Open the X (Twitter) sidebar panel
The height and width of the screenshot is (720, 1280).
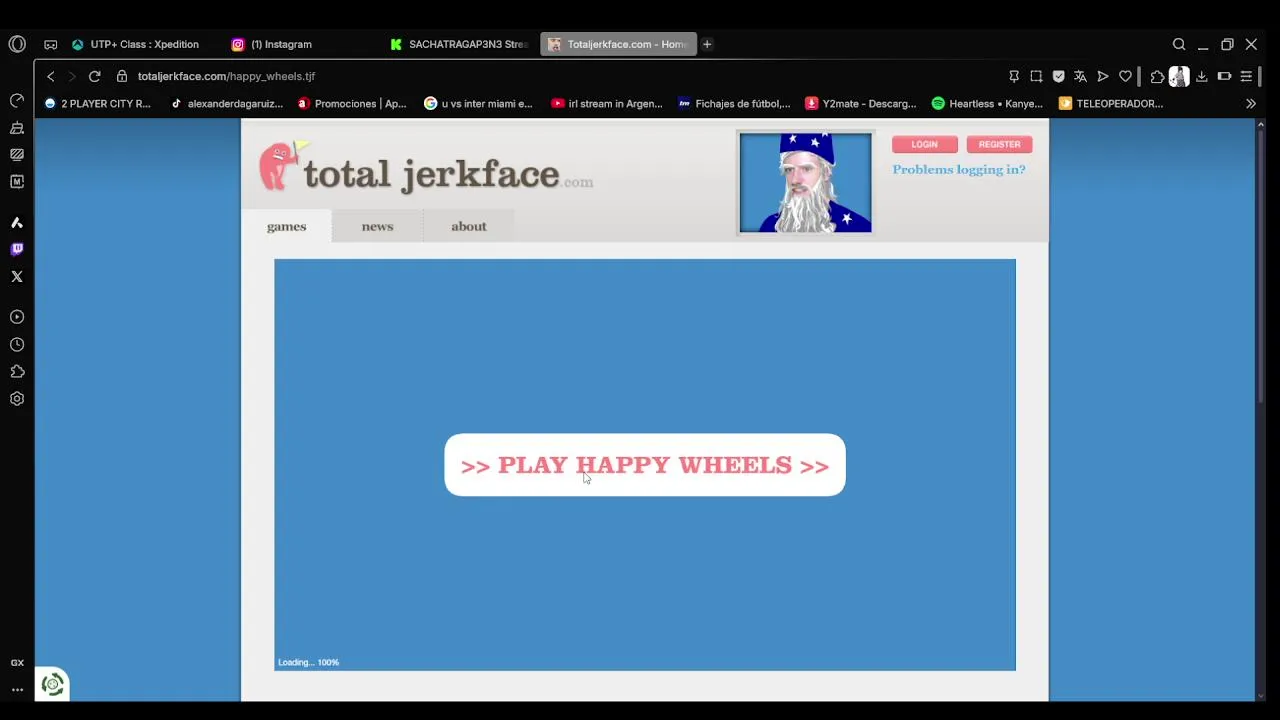[17, 276]
